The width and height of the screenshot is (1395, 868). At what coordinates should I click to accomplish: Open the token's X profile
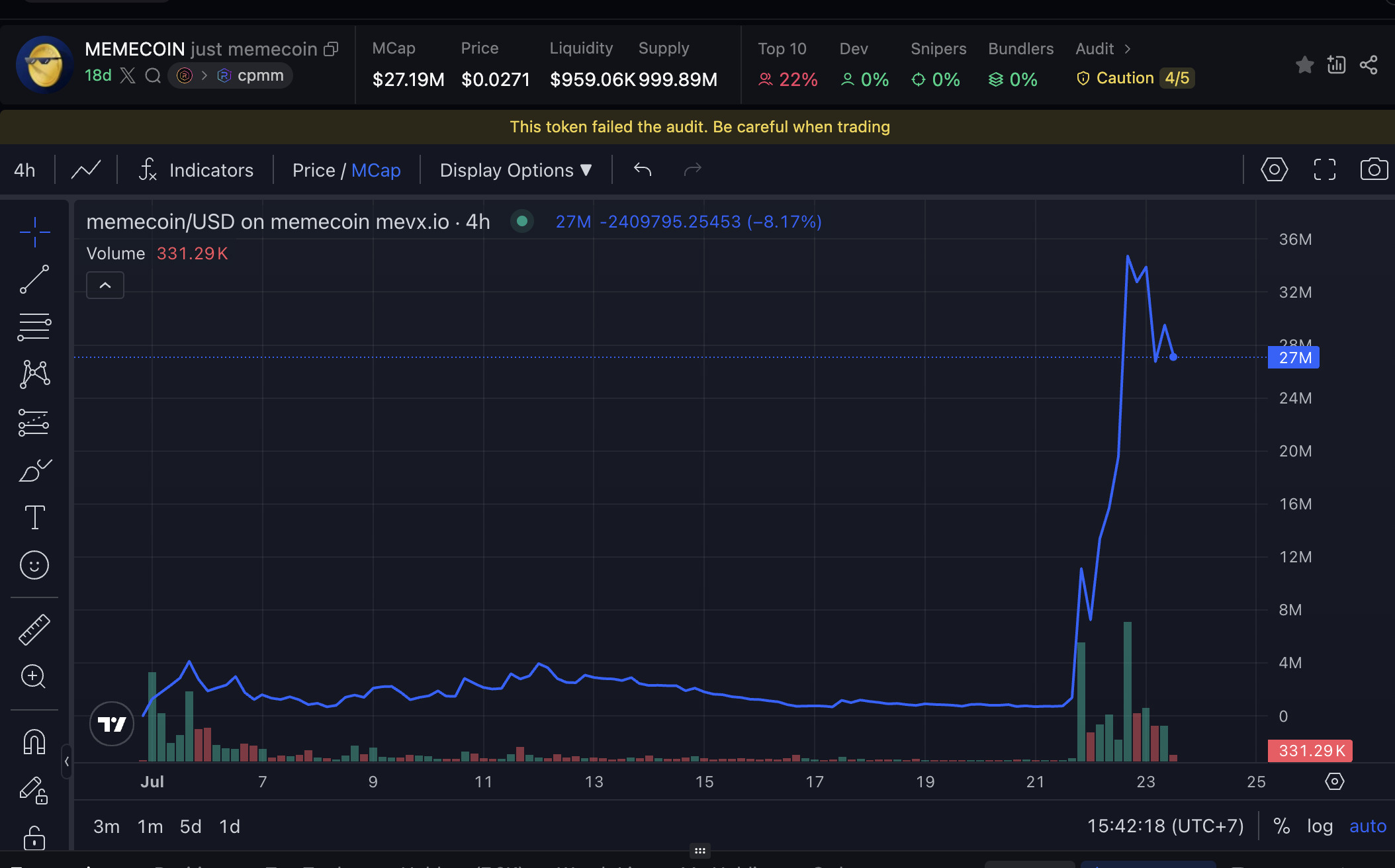[128, 75]
